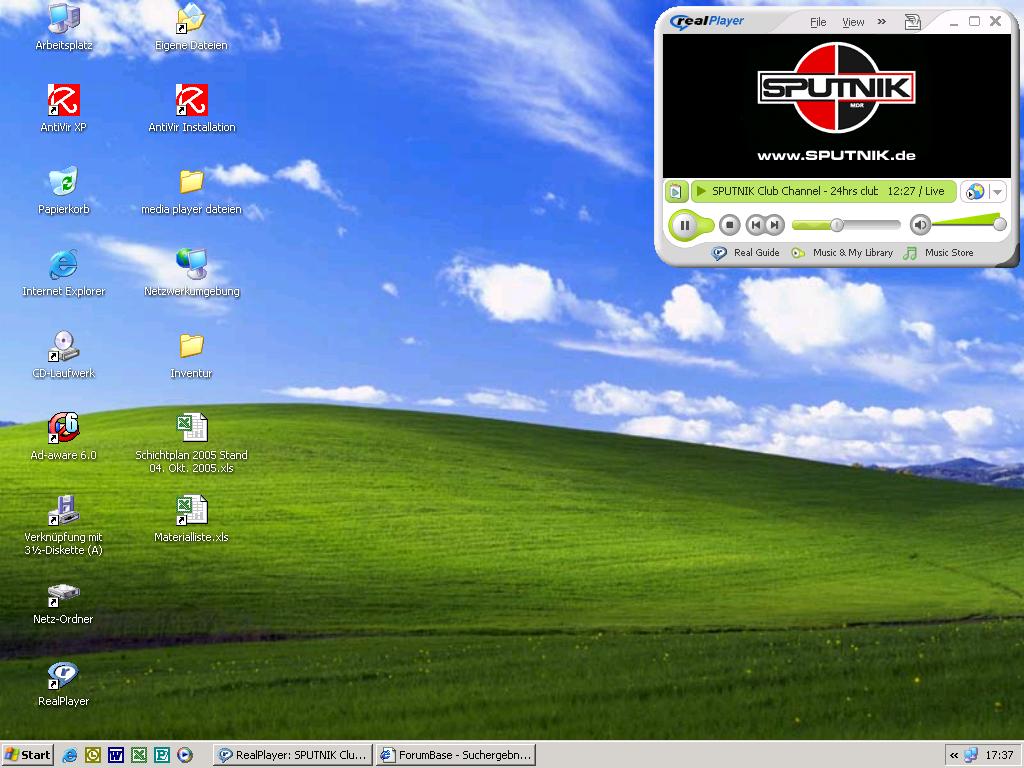1024x768 pixels.
Task: Select Materialliste.xls file icon
Action: (x=191, y=519)
